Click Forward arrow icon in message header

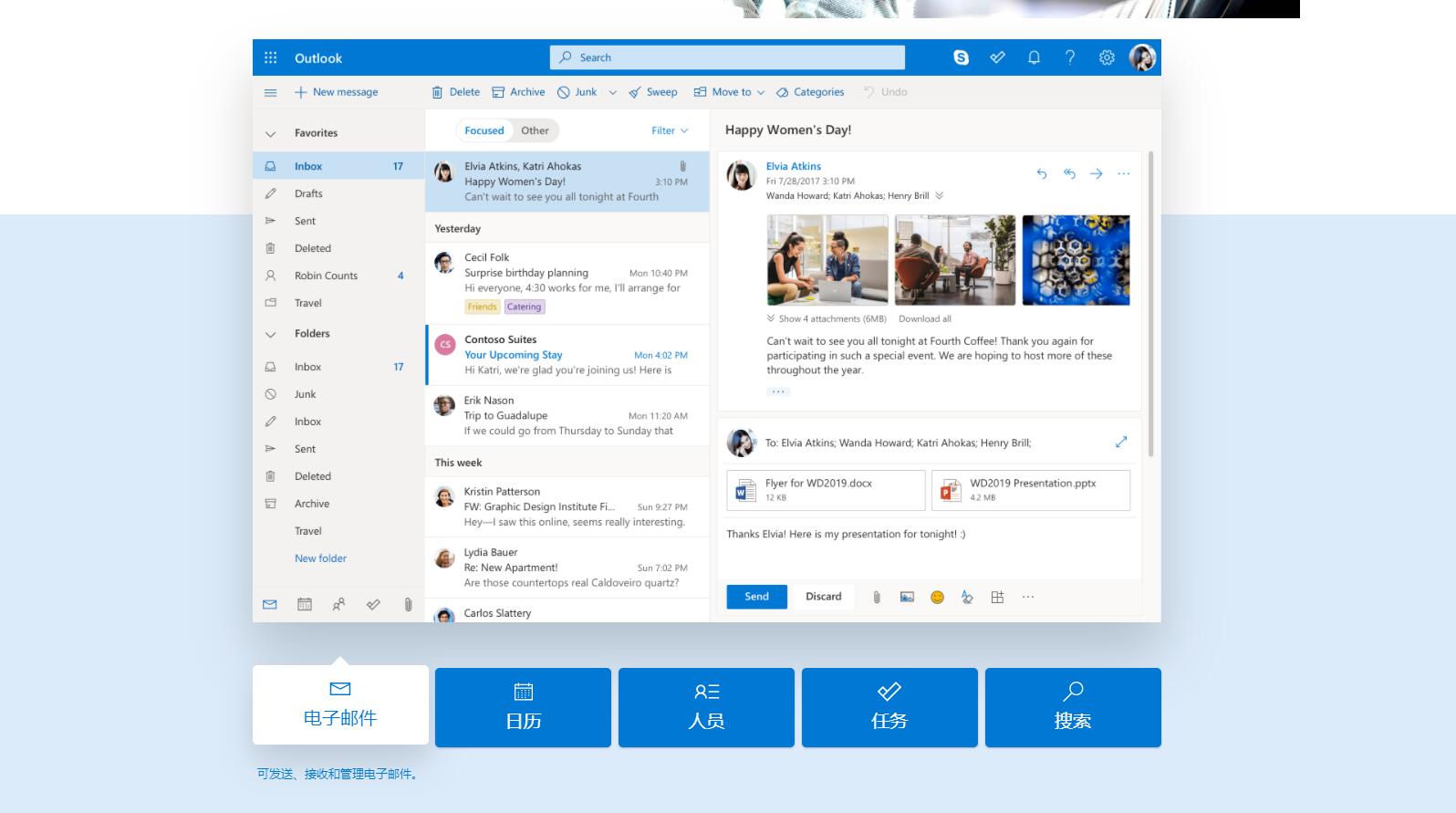[1097, 173]
